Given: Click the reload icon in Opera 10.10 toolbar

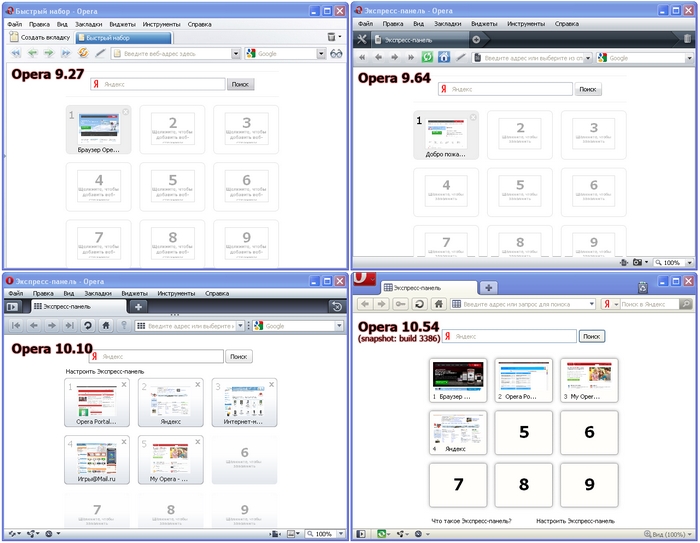Looking at the screenshot, I should point(88,326).
